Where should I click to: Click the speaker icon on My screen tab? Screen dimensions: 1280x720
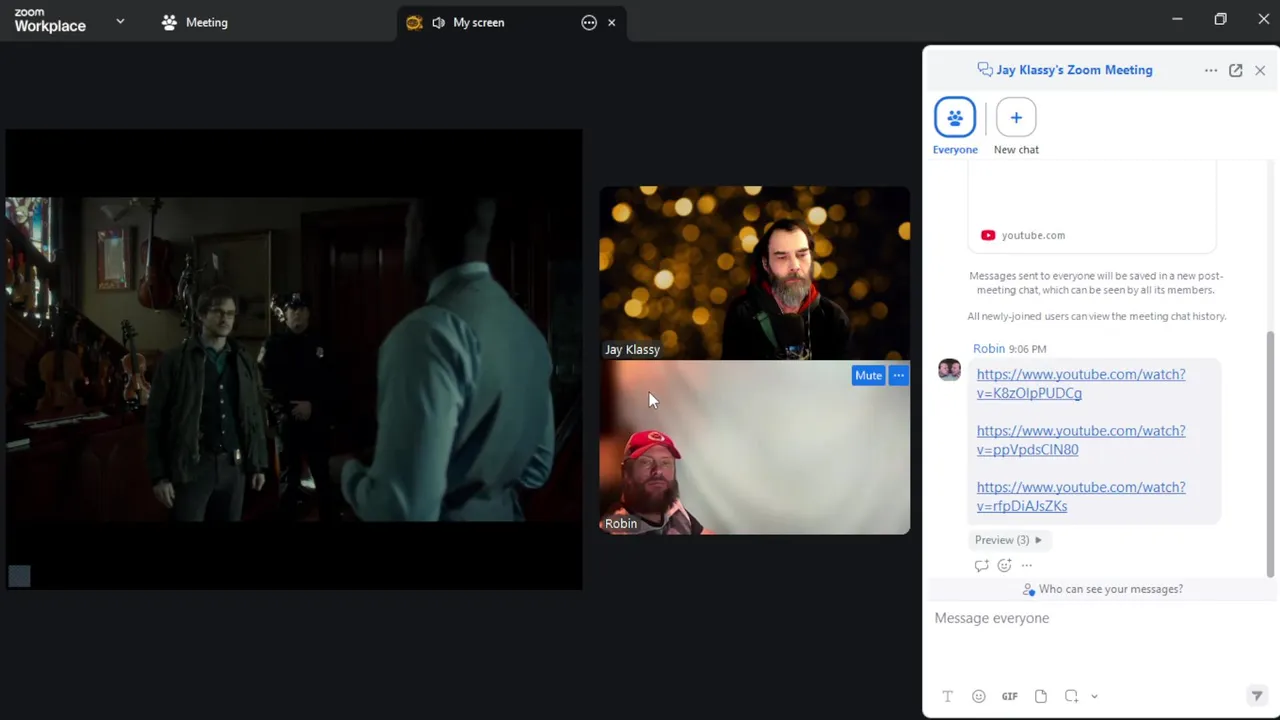coord(438,22)
